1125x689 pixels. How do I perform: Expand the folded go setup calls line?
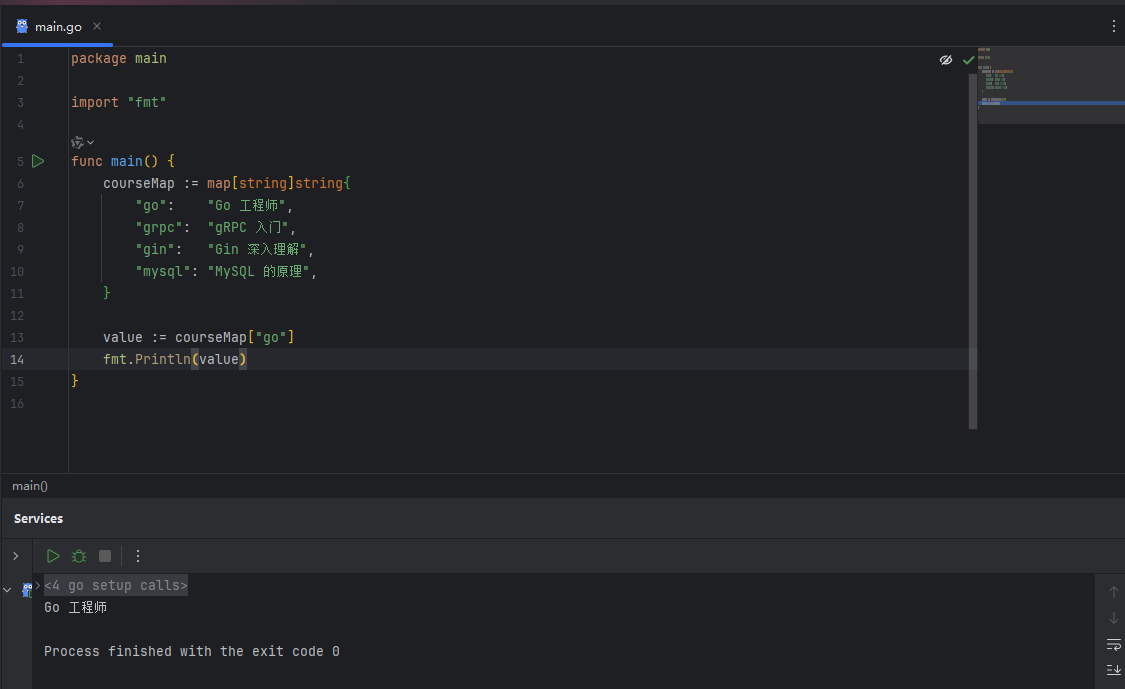(116, 586)
